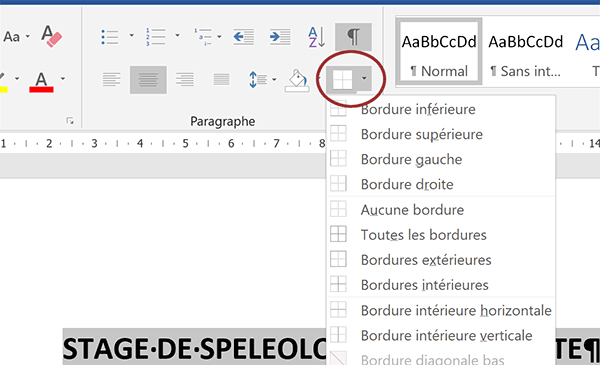
Task: Open the line spacing dropdown arrow
Action: 274,80
